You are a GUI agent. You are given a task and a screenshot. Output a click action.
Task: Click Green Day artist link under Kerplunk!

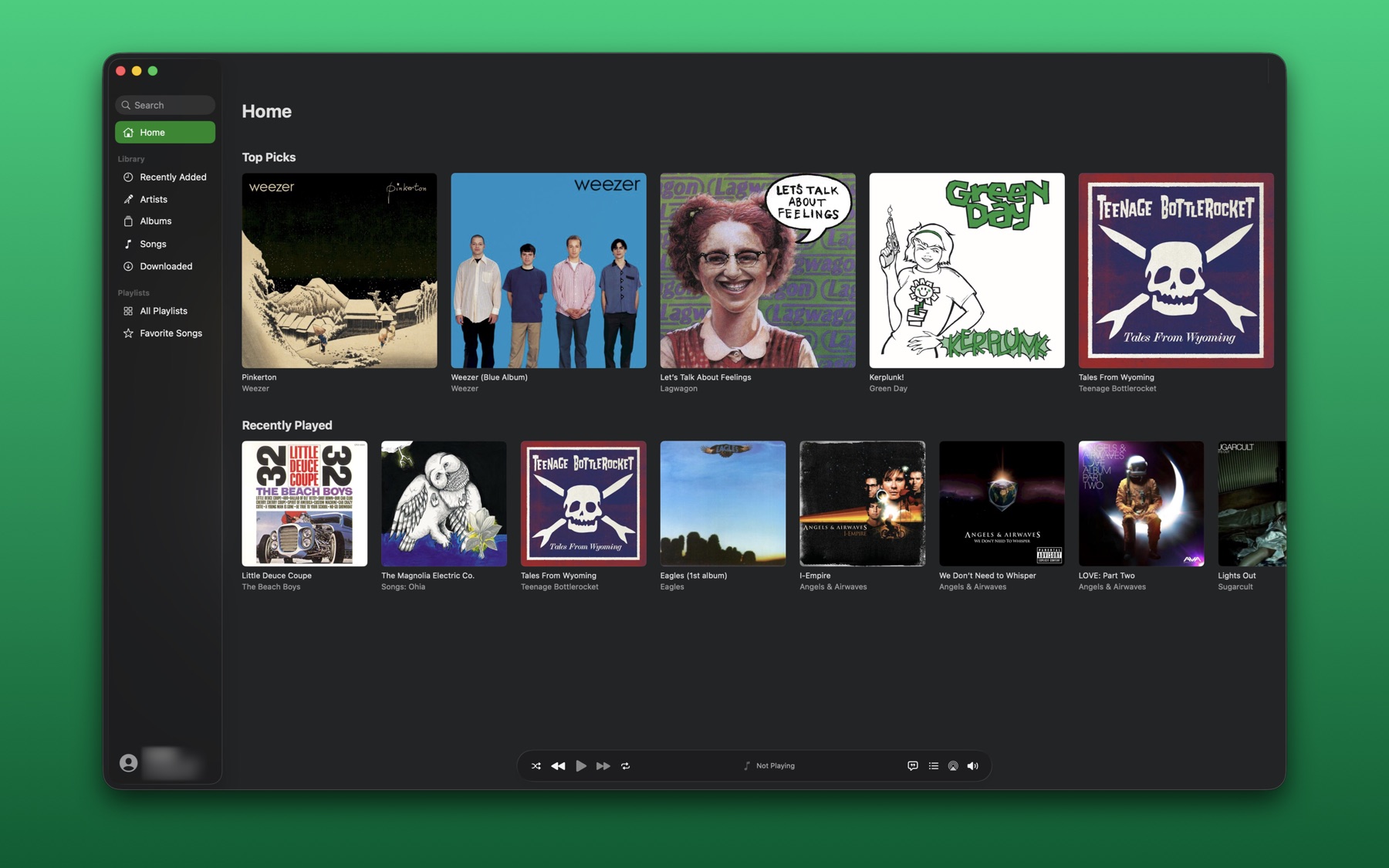[x=888, y=389]
